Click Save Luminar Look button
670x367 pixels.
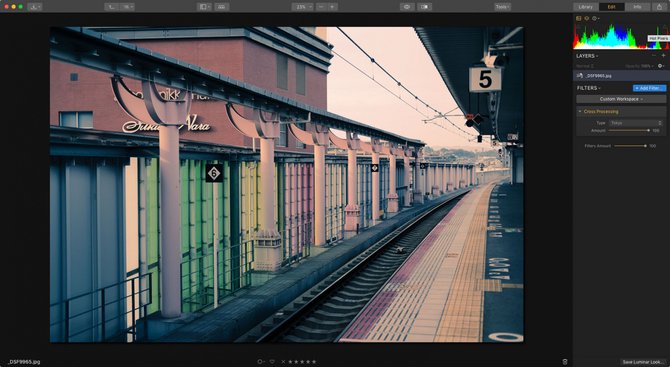coord(643,362)
